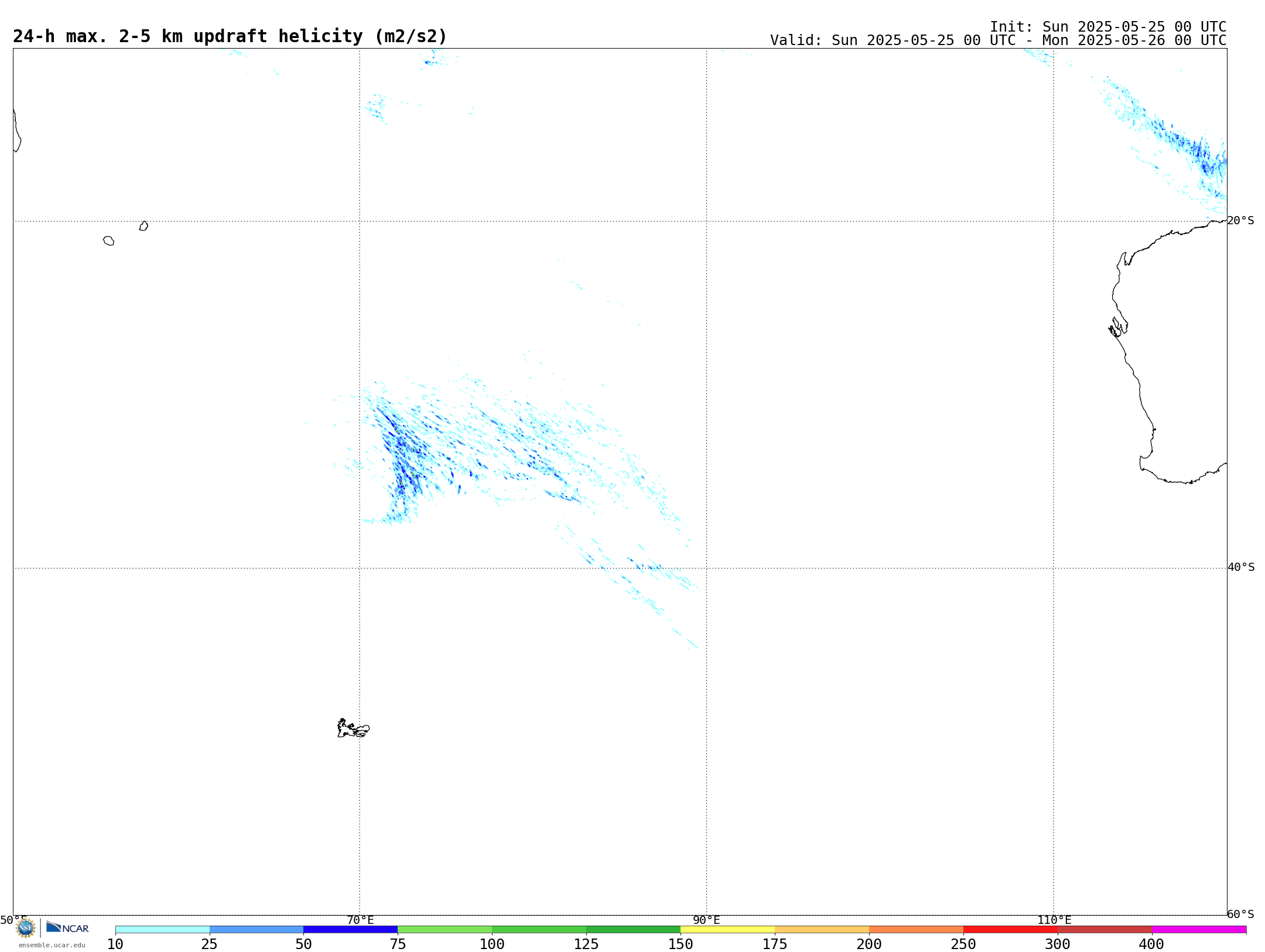Select the light cyan 10-25 color swatch

(x=162, y=929)
